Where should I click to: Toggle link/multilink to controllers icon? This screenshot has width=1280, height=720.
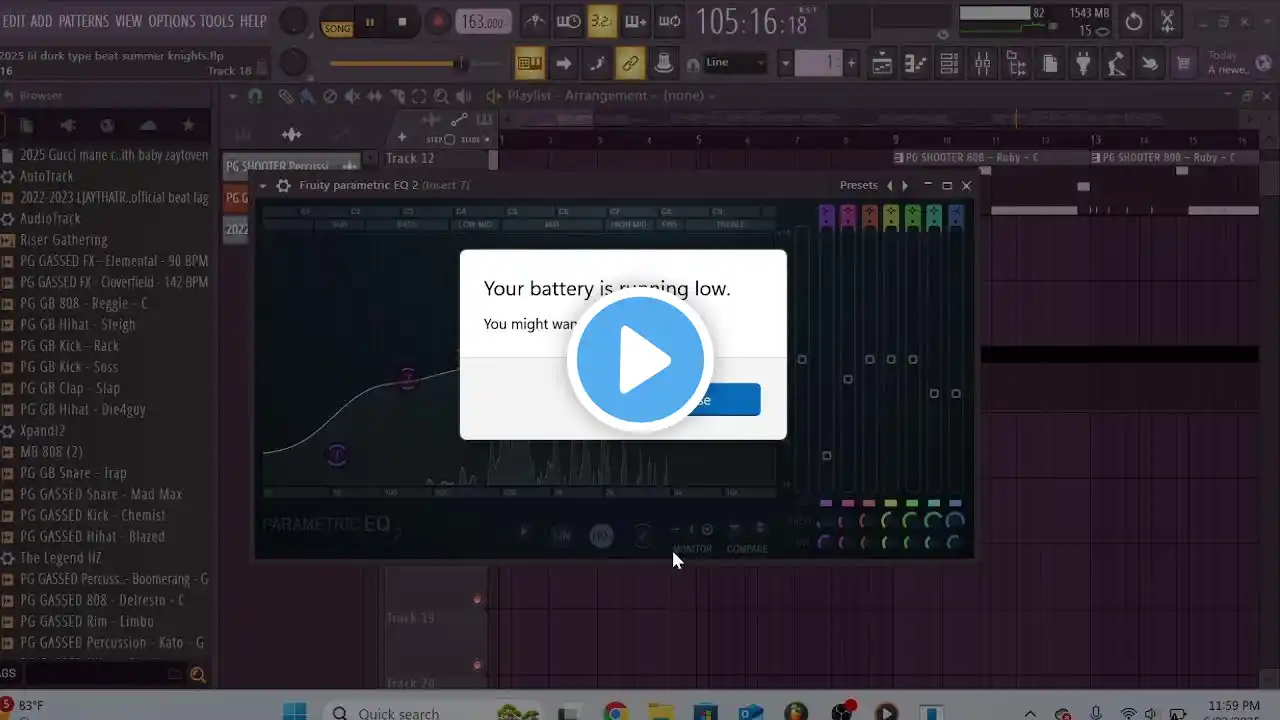(630, 64)
